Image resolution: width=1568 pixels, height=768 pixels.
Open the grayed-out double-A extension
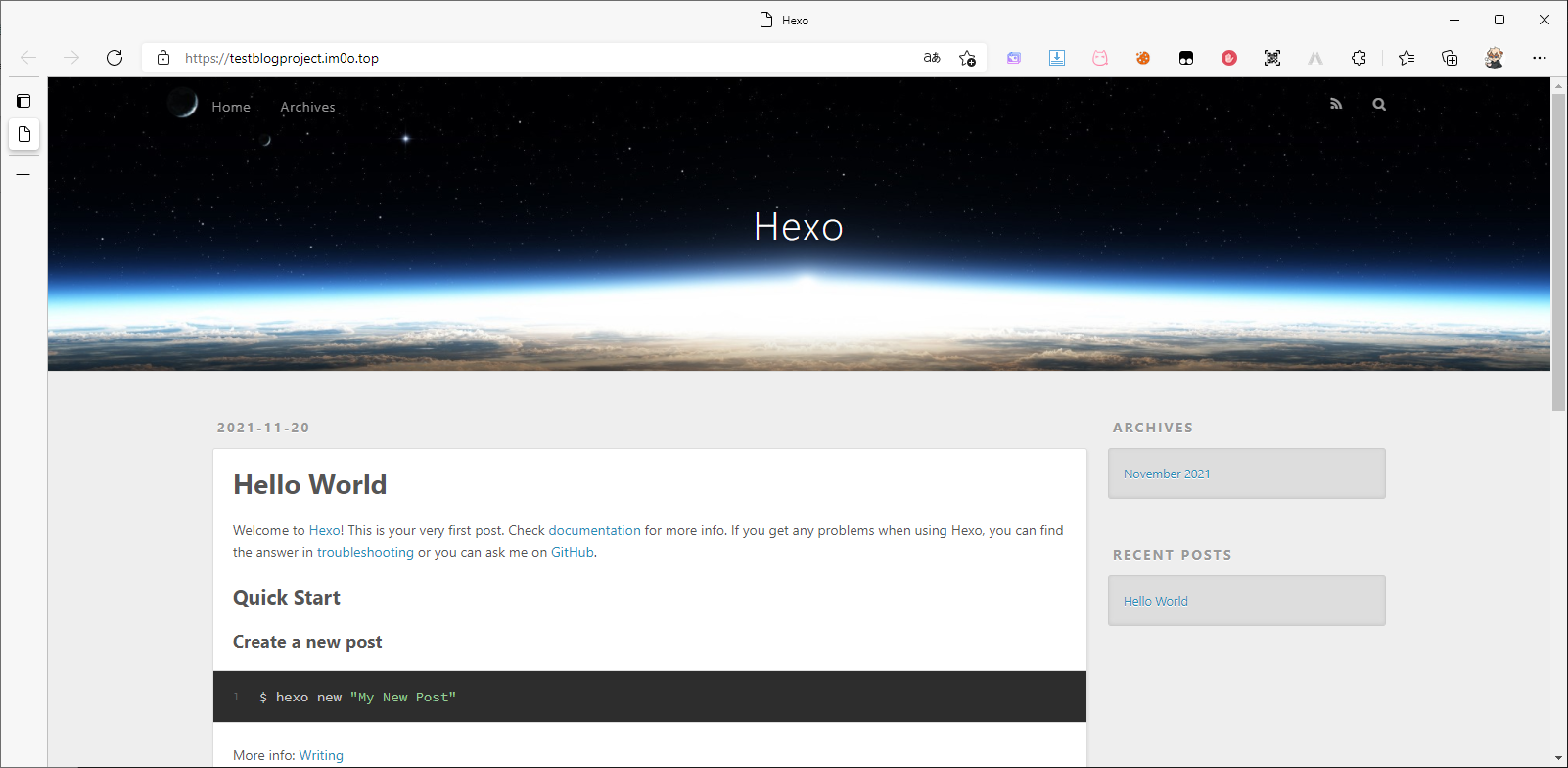pyautogui.click(x=1315, y=58)
